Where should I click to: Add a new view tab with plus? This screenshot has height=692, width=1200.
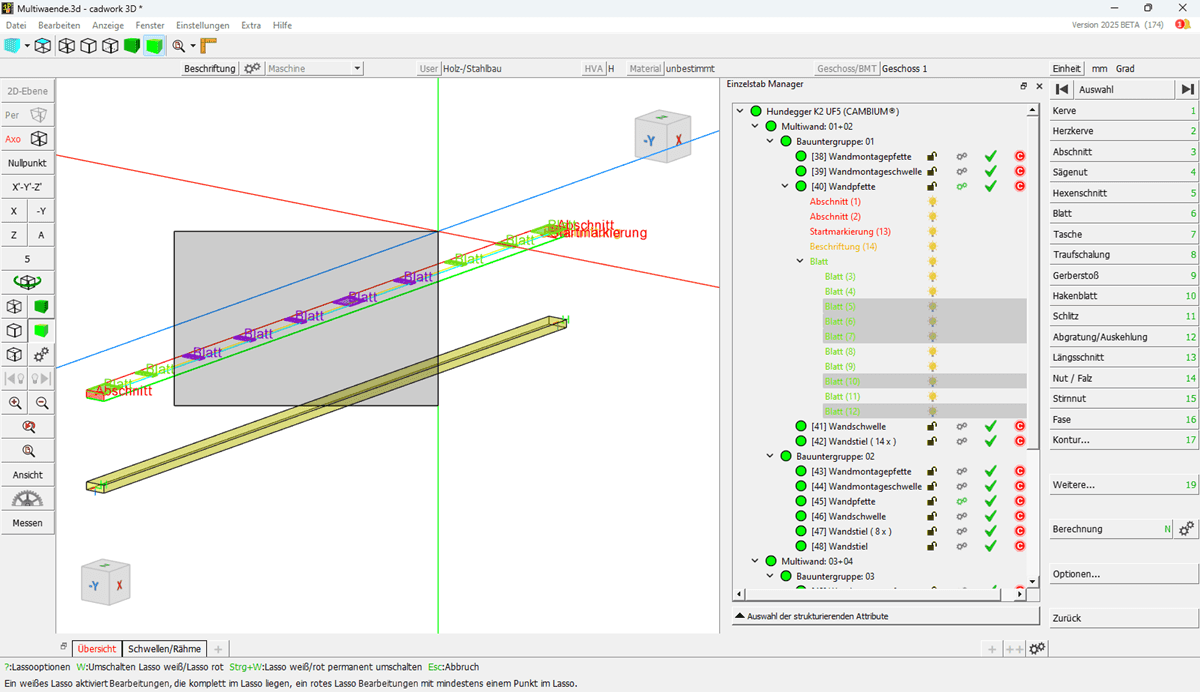pyautogui.click(x=218, y=649)
